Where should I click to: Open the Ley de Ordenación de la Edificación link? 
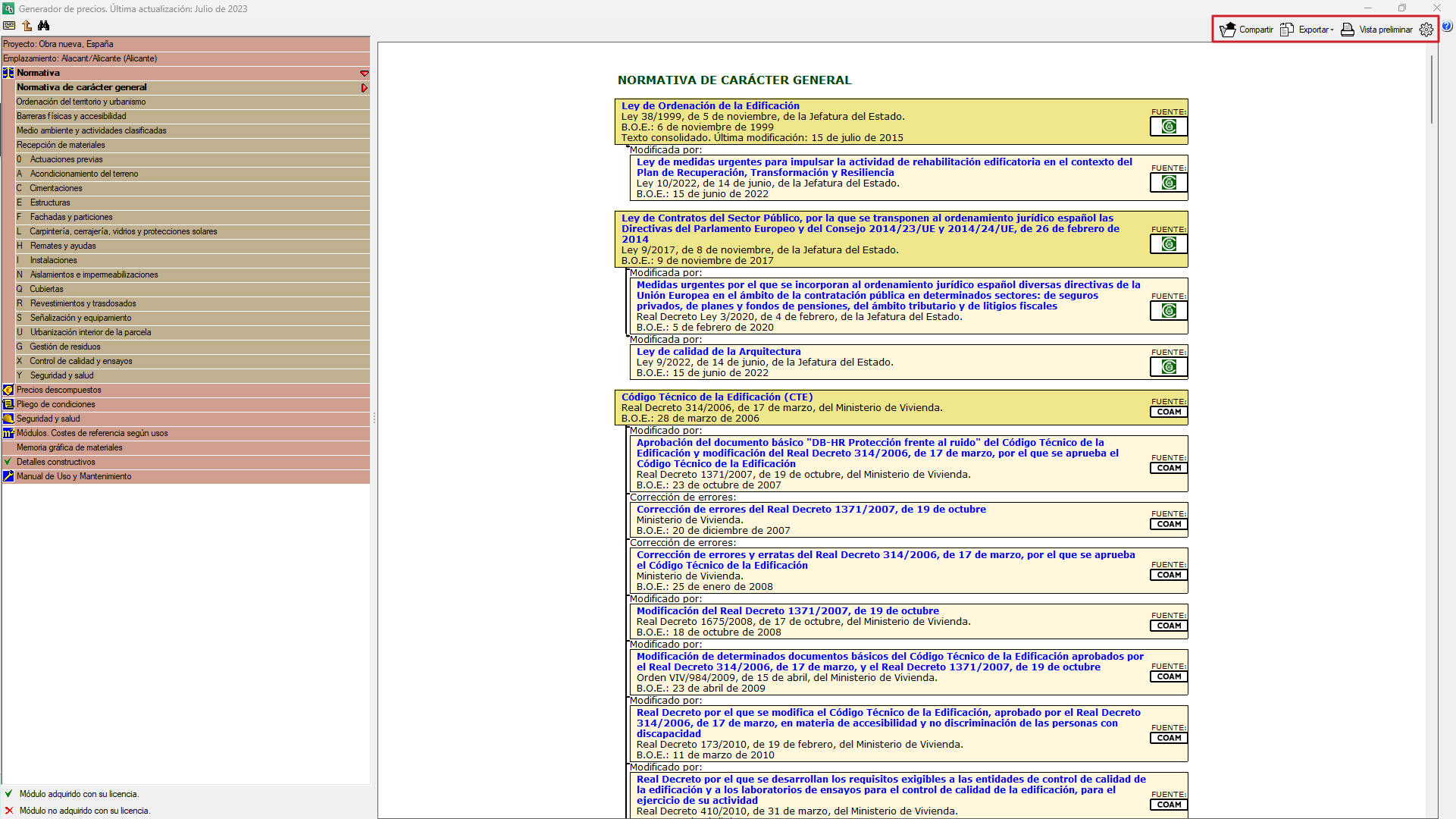click(x=710, y=106)
